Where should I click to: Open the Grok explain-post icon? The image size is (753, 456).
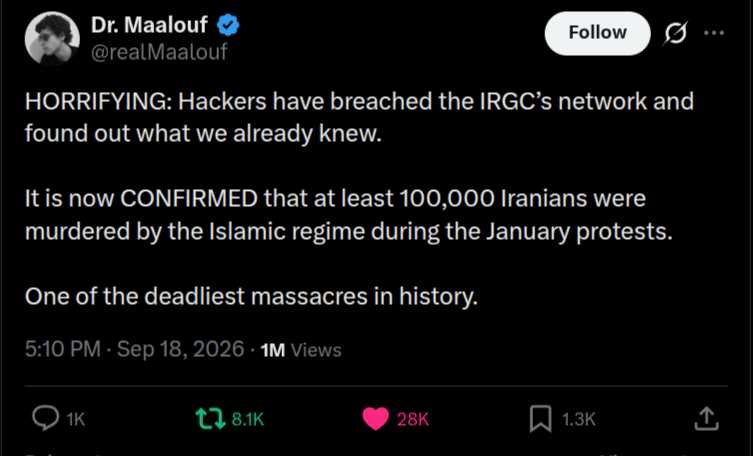pos(676,33)
